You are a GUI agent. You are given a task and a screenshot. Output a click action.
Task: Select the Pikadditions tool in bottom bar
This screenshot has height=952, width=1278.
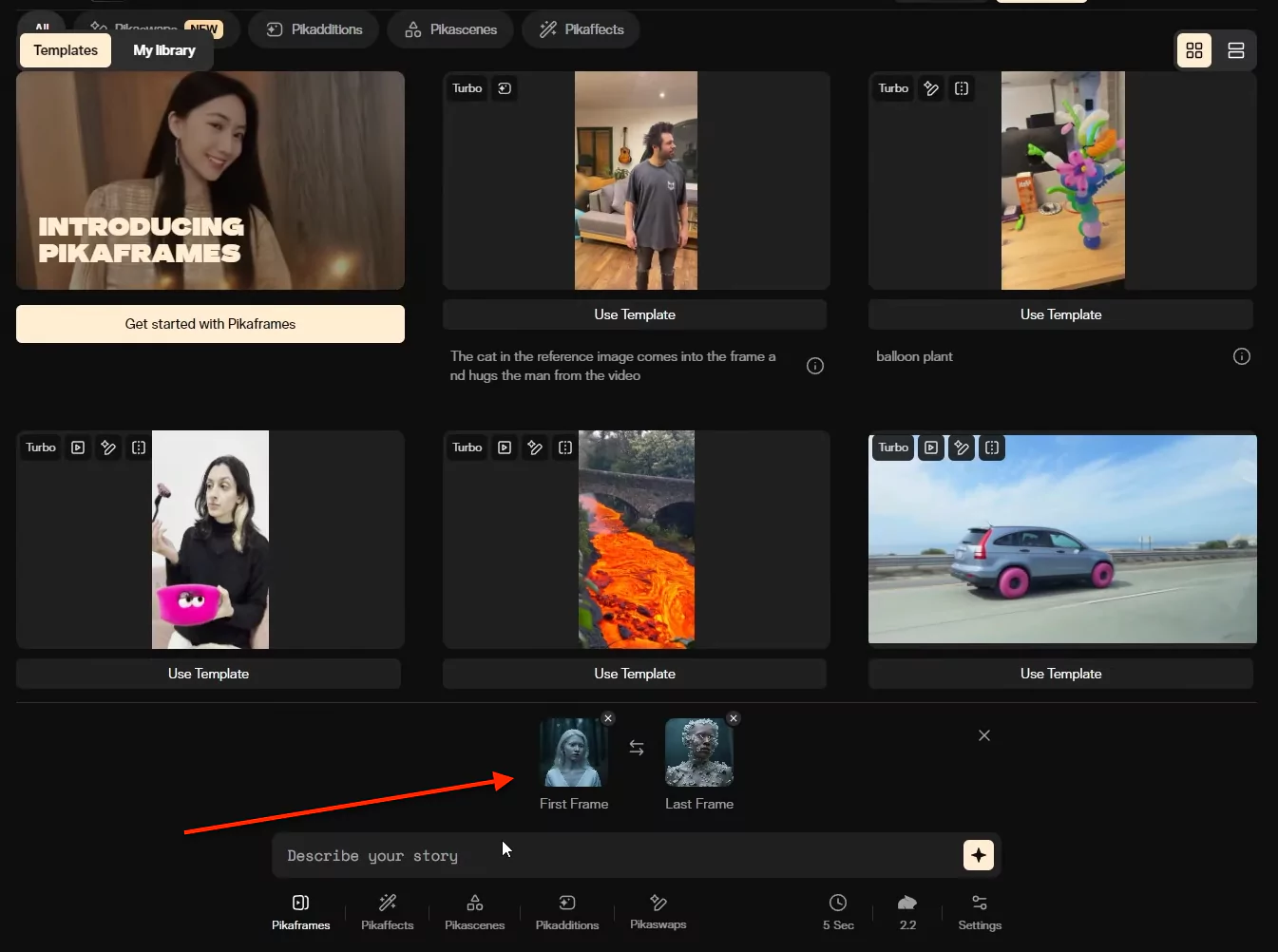(567, 912)
